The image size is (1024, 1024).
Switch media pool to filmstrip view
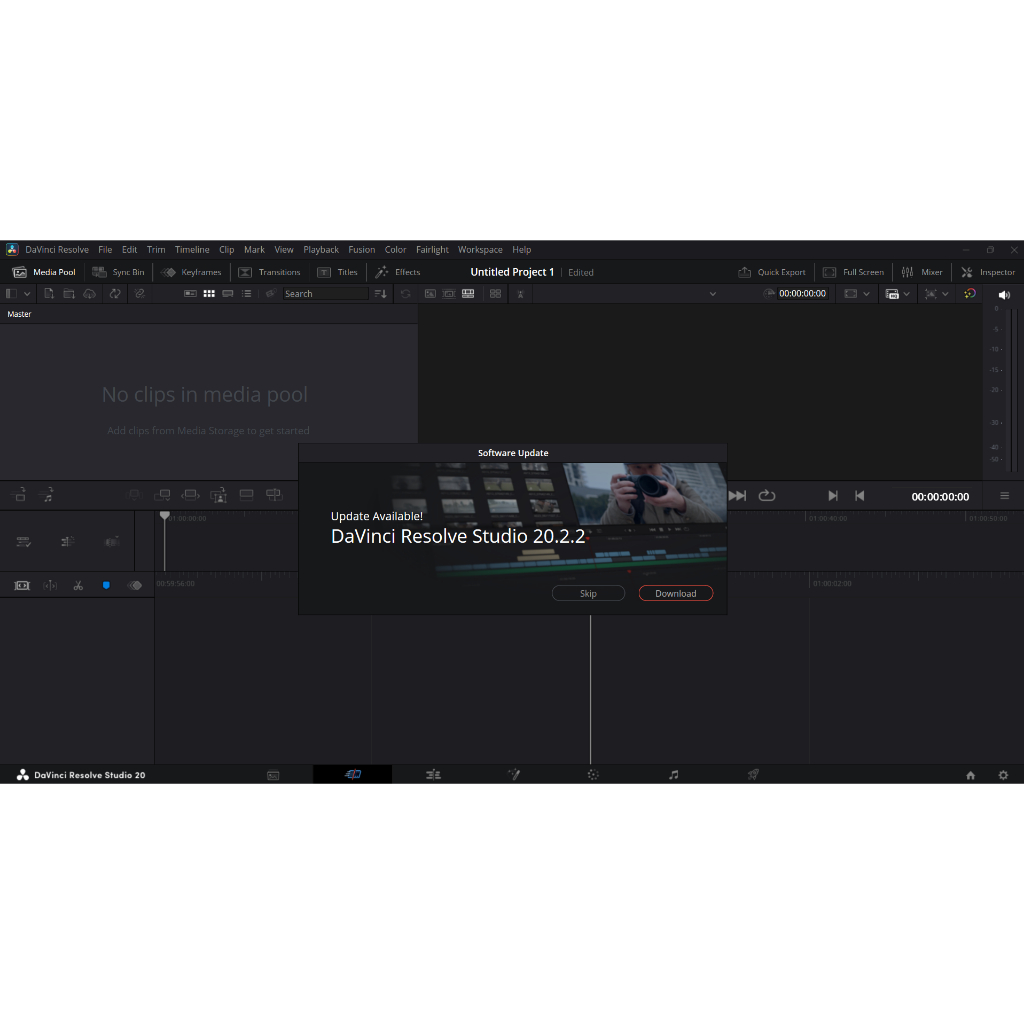pos(228,294)
